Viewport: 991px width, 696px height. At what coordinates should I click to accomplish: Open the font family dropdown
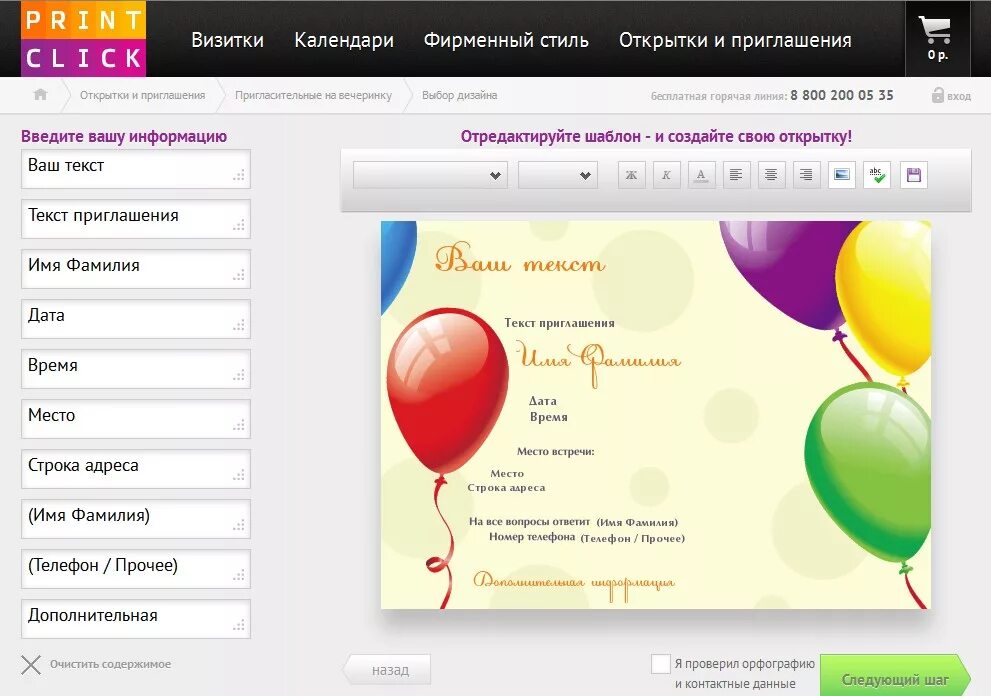click(431, 175)
